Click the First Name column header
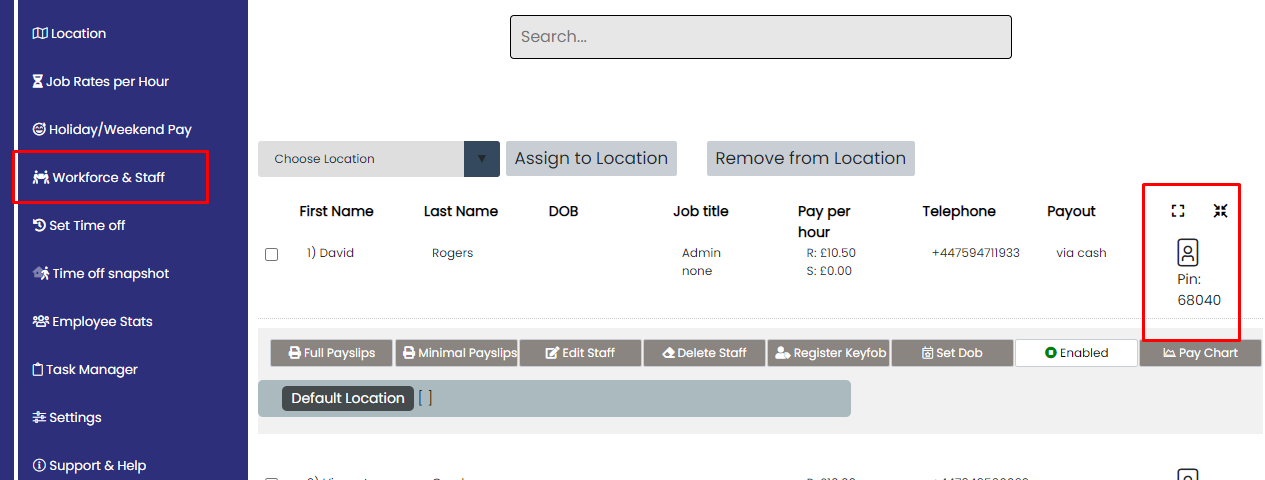The width and height of the screenshot is (1265, 480). 336,211
